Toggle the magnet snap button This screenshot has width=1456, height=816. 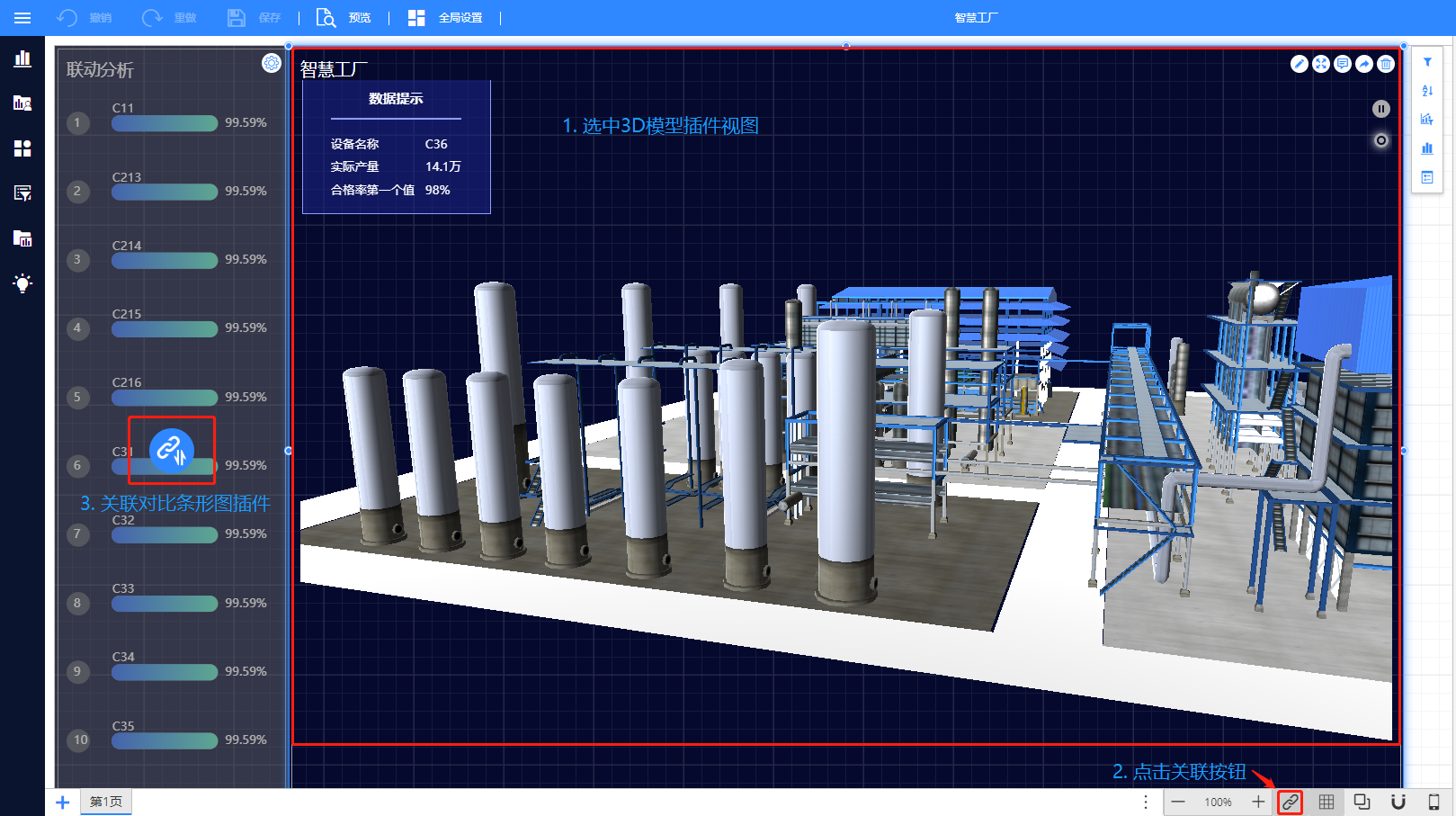(1398, 802)
